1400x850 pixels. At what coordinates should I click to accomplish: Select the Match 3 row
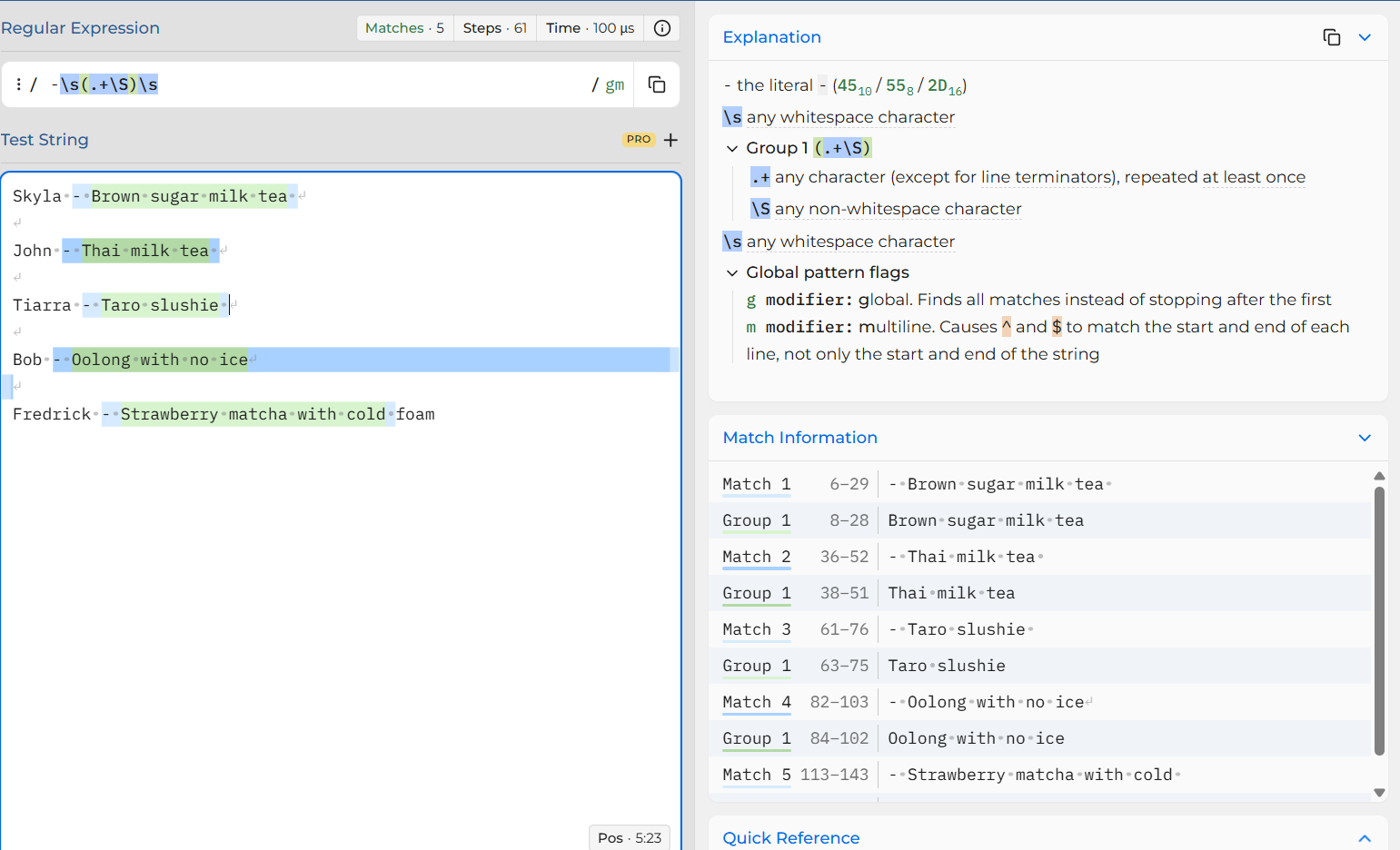pos(1039,629)
